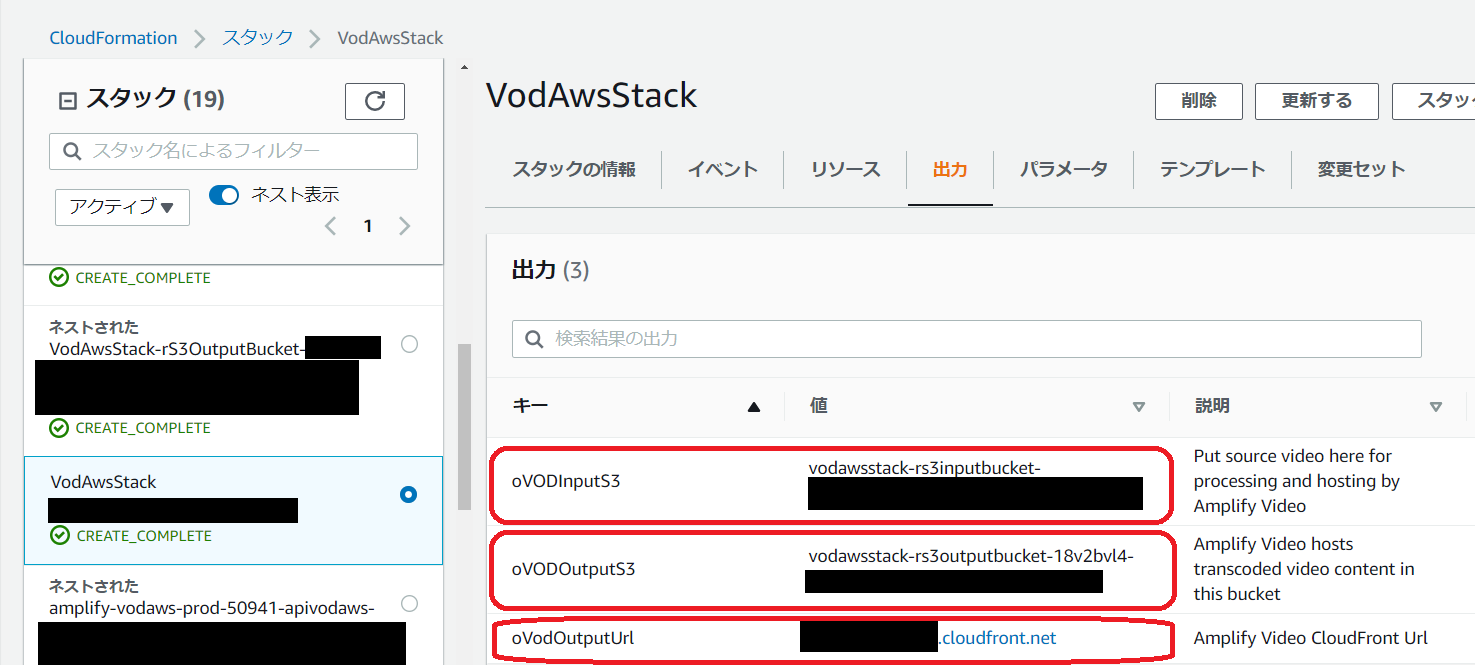Click the stack name filter field
Screen dimensions: 1475x665
tap(233, 151)
